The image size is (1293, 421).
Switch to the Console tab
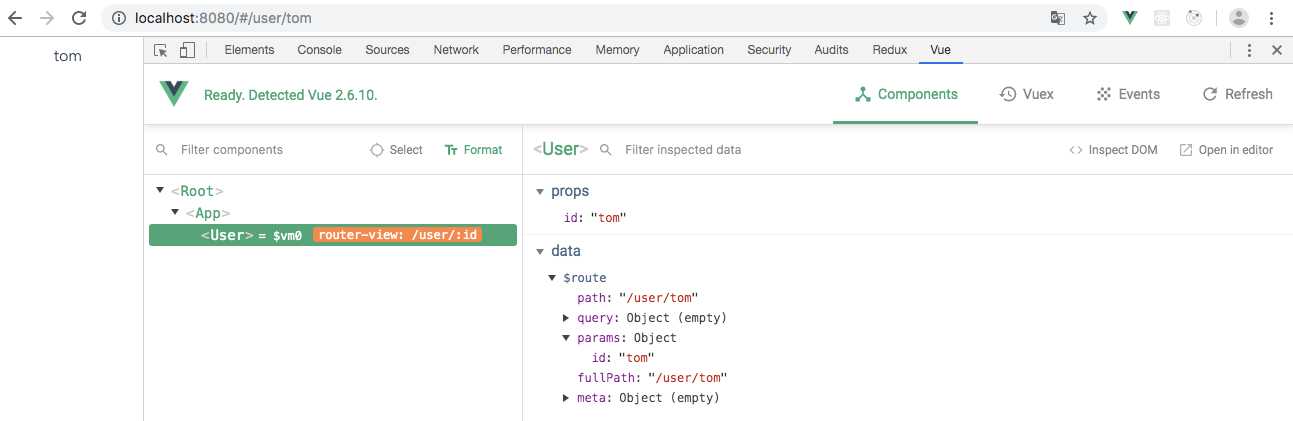(x=319, y=50)
